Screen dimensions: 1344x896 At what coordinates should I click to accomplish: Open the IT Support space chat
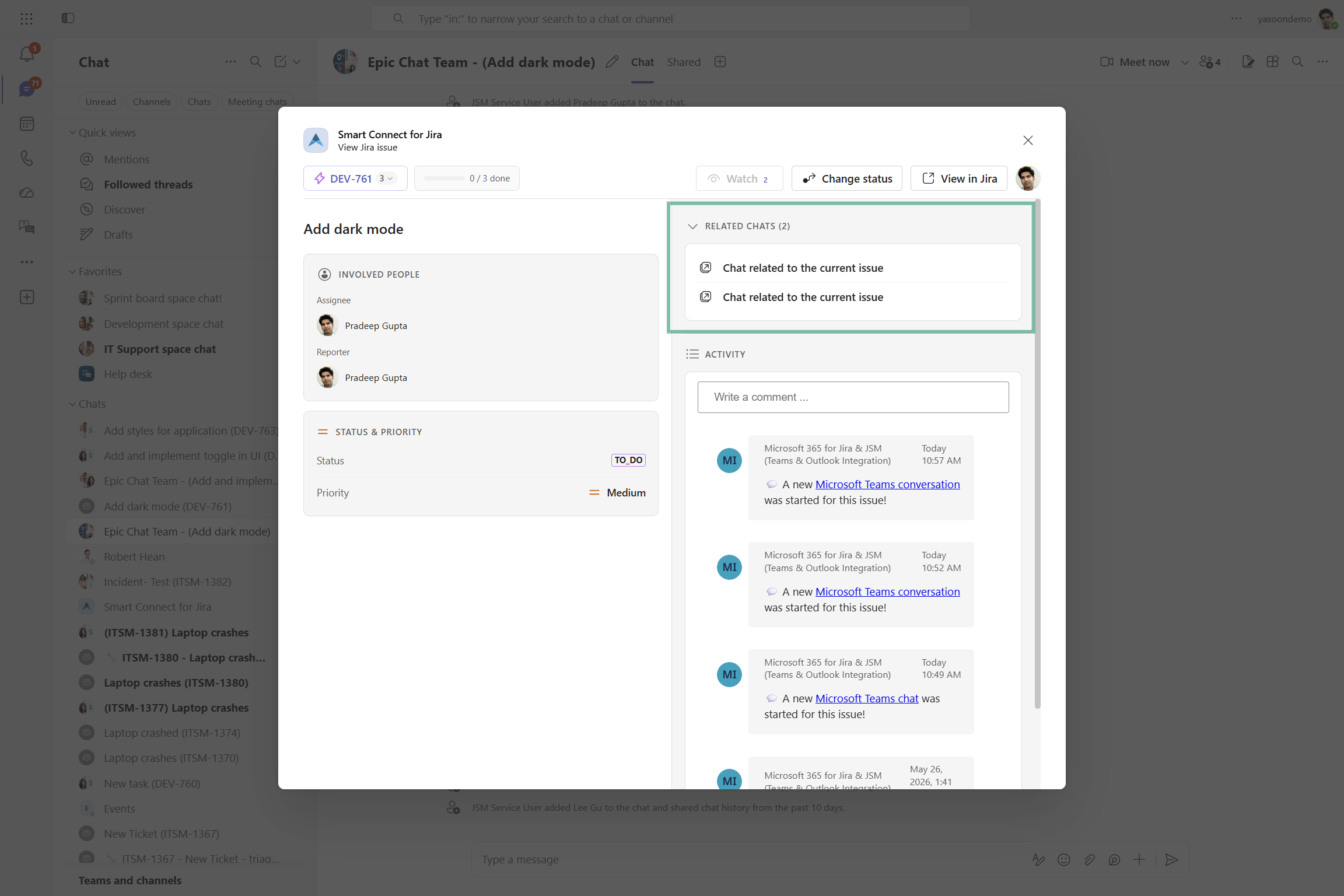point(160,349)
